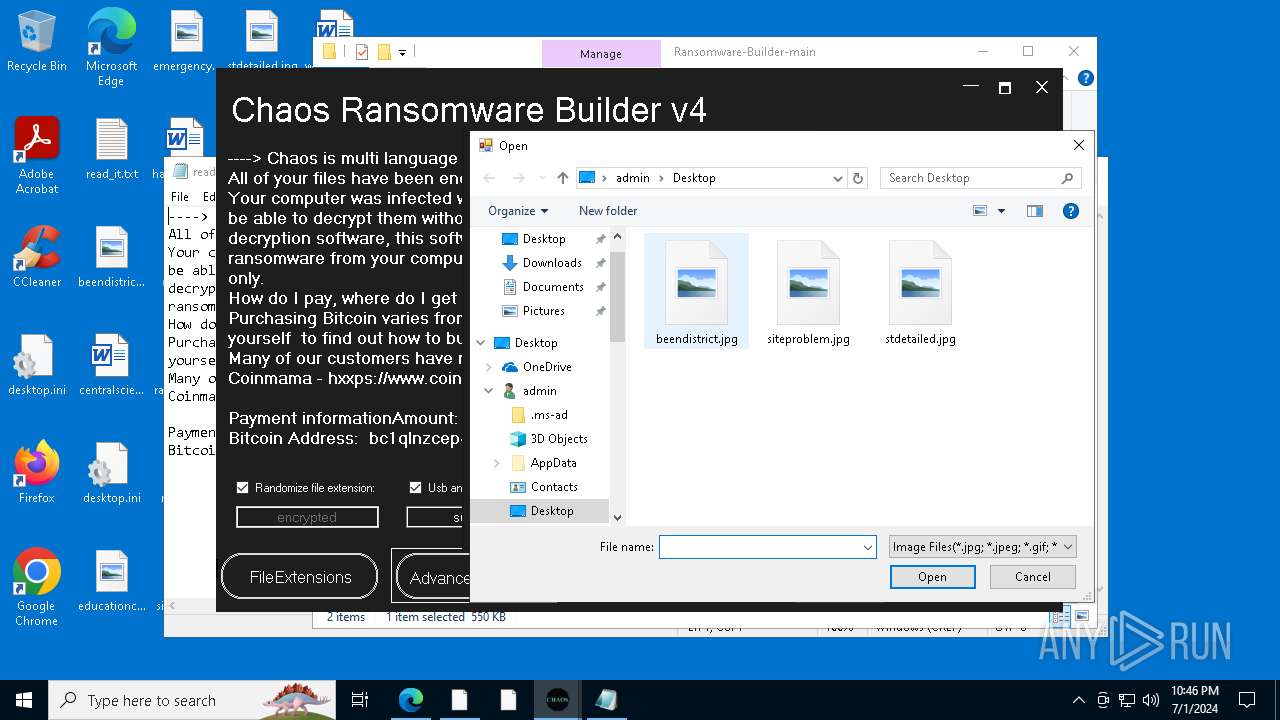1280x720 pixels.
Task: Select beendistrict.jpg file thumbnail
Action: (697, 292)
